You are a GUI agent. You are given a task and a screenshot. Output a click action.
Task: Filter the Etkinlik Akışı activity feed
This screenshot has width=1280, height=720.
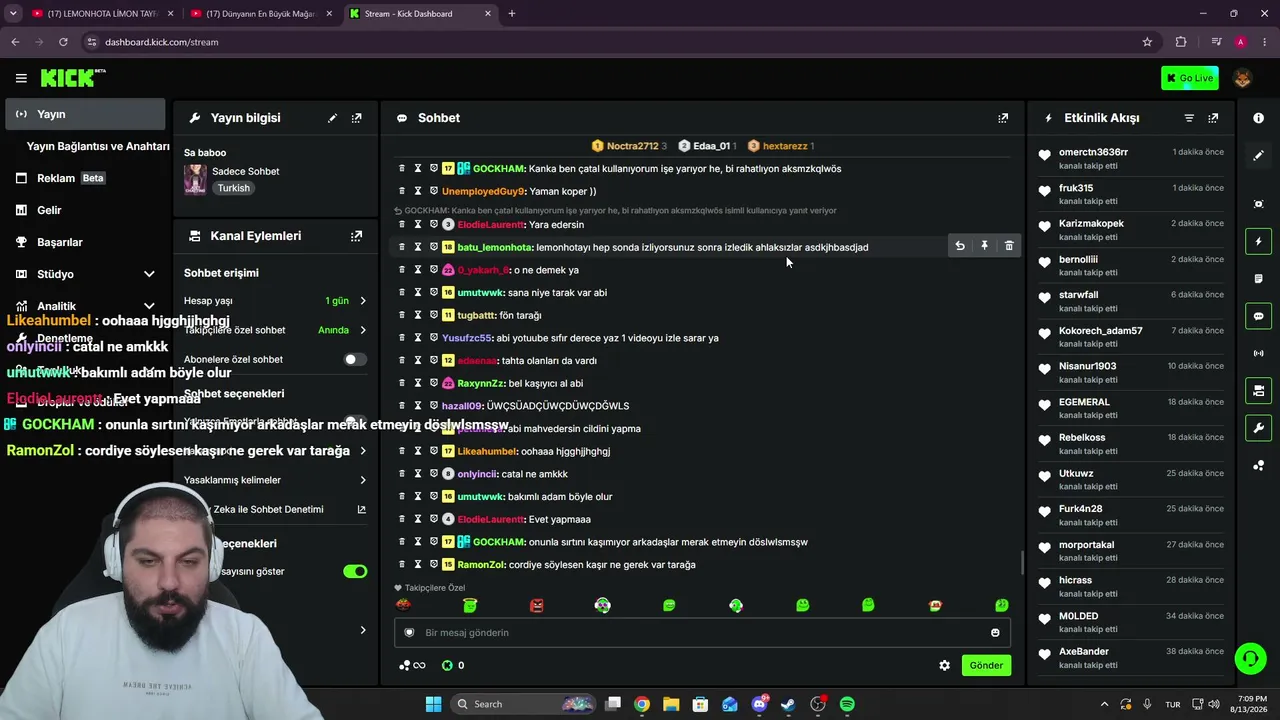(x=1189, y=118)
